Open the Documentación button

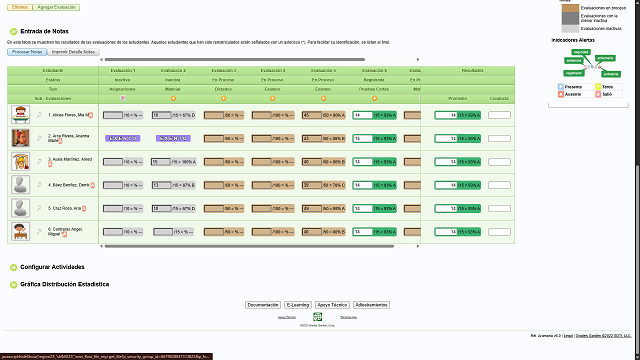[x=263, y=305]
